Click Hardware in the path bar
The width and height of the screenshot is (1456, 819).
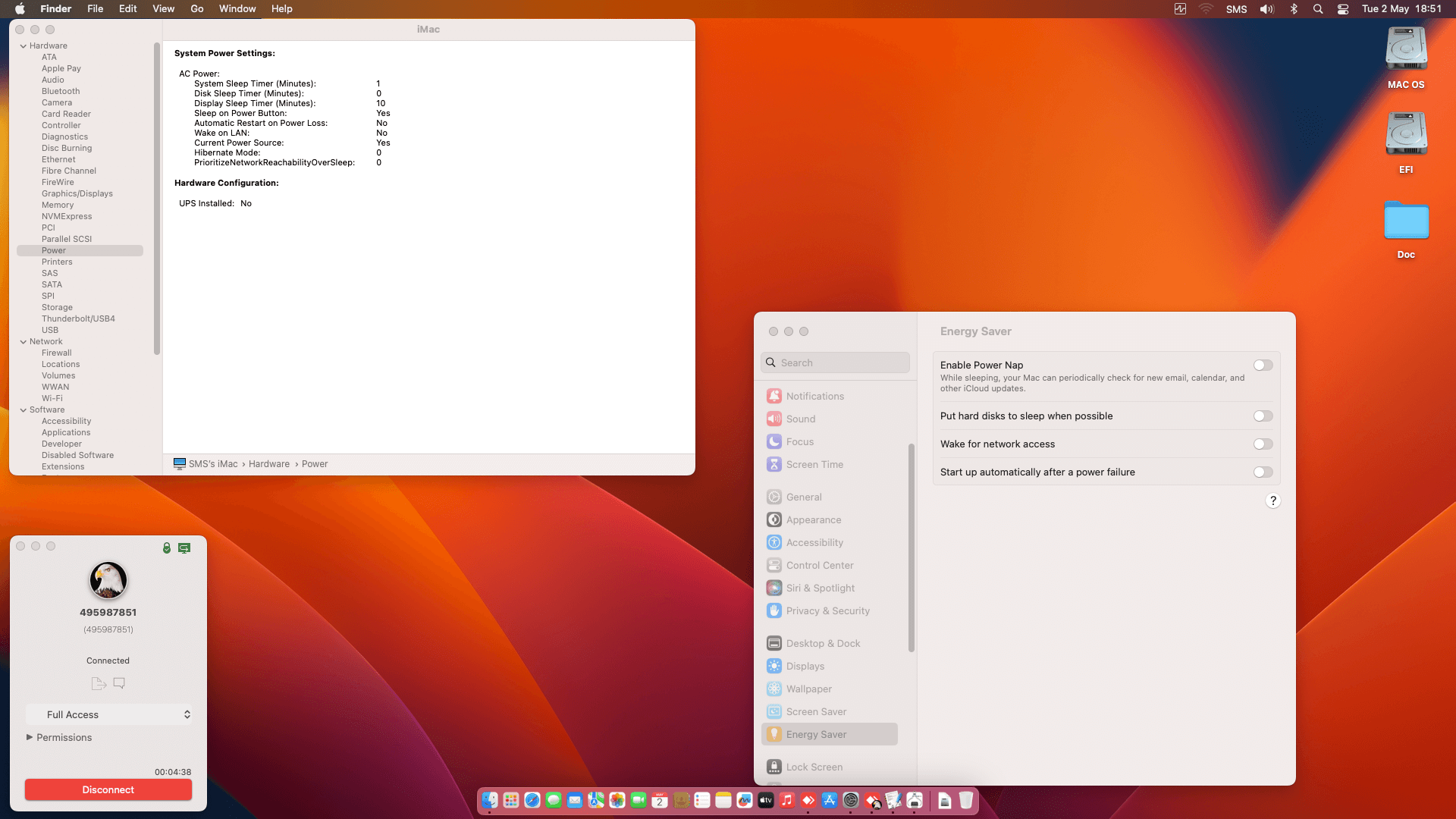point(269,464)
